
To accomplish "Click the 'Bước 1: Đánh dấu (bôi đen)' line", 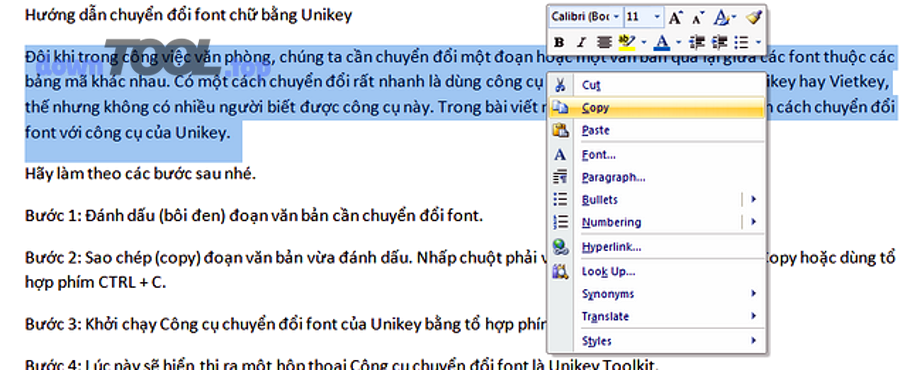I will 254,216.
